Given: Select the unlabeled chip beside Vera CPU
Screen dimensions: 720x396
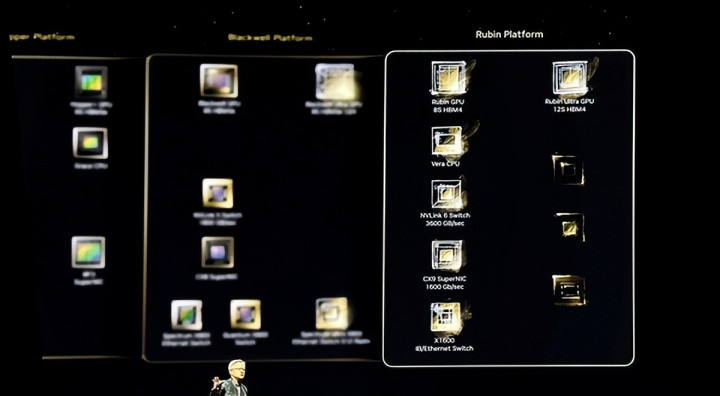Looking at the screenshot, I should [568, 170].
